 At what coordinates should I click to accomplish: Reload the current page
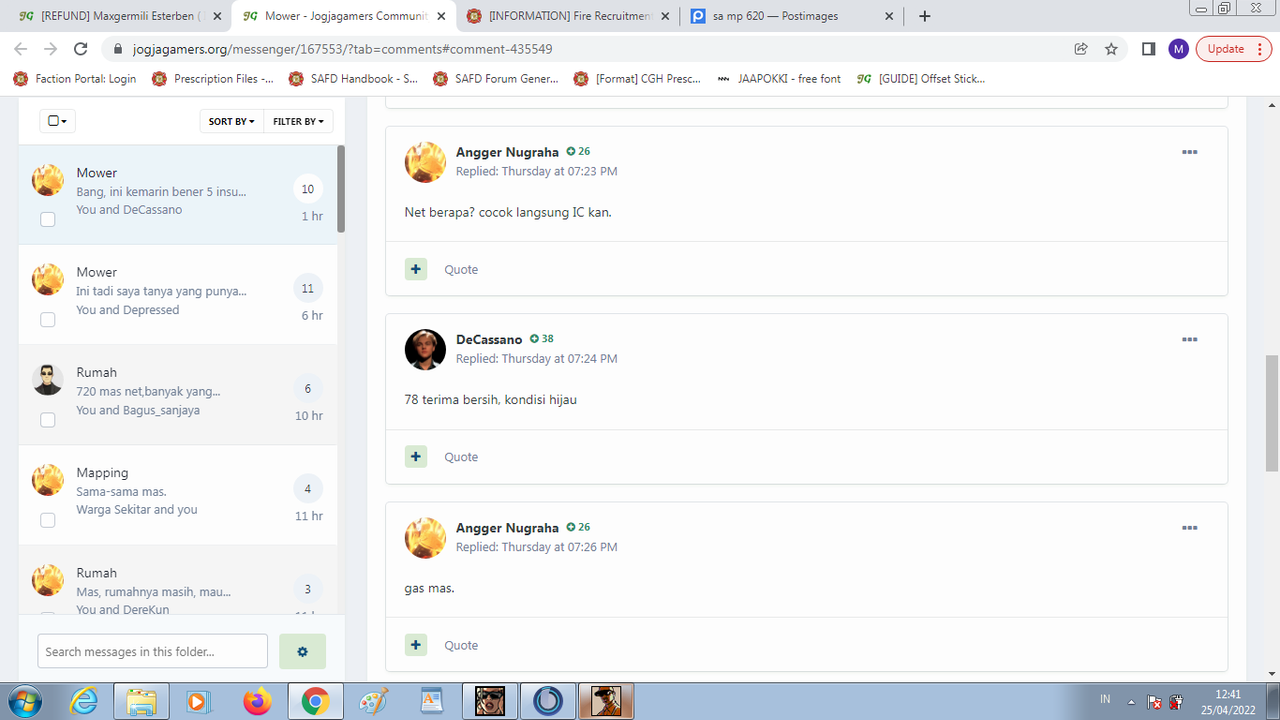tap(83, 49)
